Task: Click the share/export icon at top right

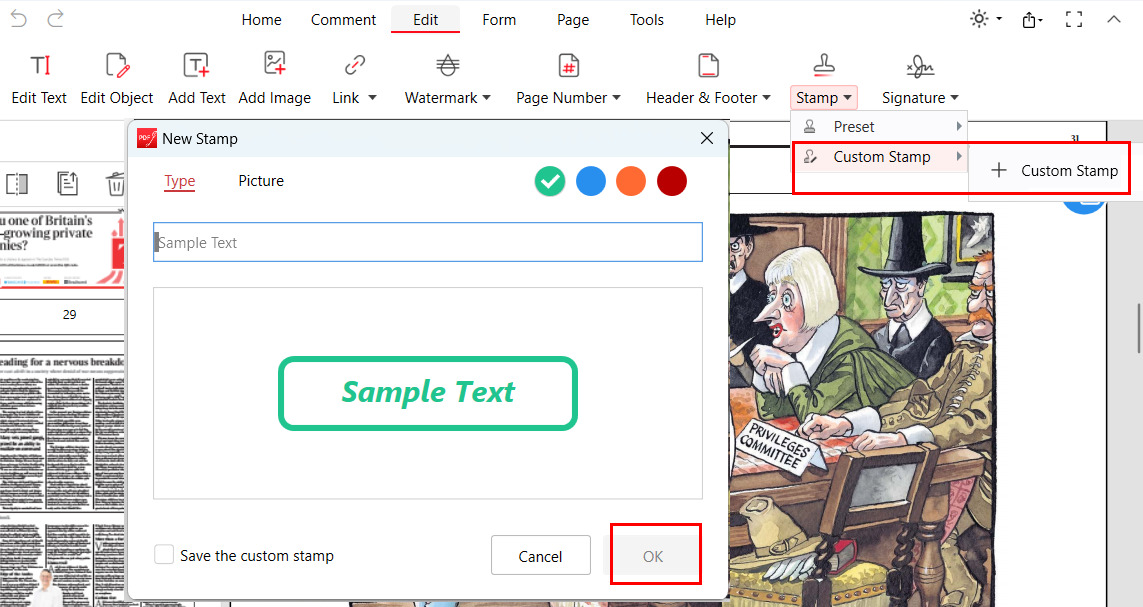Action: (1031, 20)
